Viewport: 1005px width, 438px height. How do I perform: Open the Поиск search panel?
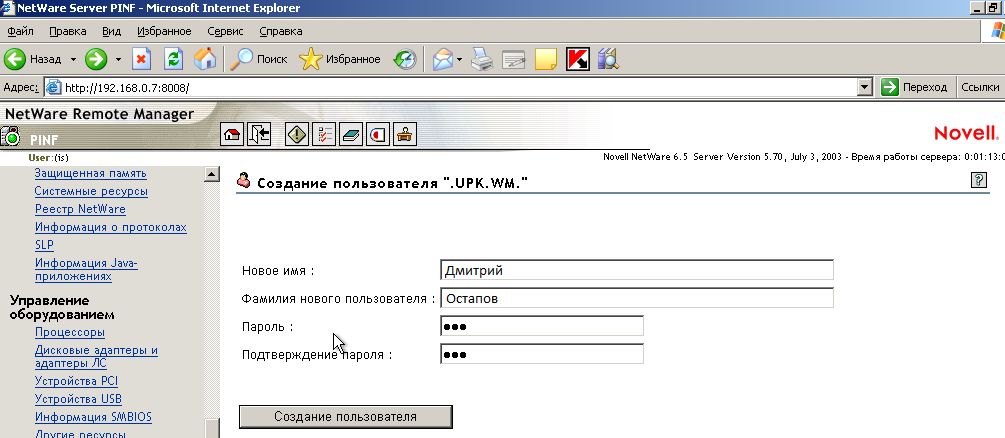pyautogui.click(x=259, y=59)
